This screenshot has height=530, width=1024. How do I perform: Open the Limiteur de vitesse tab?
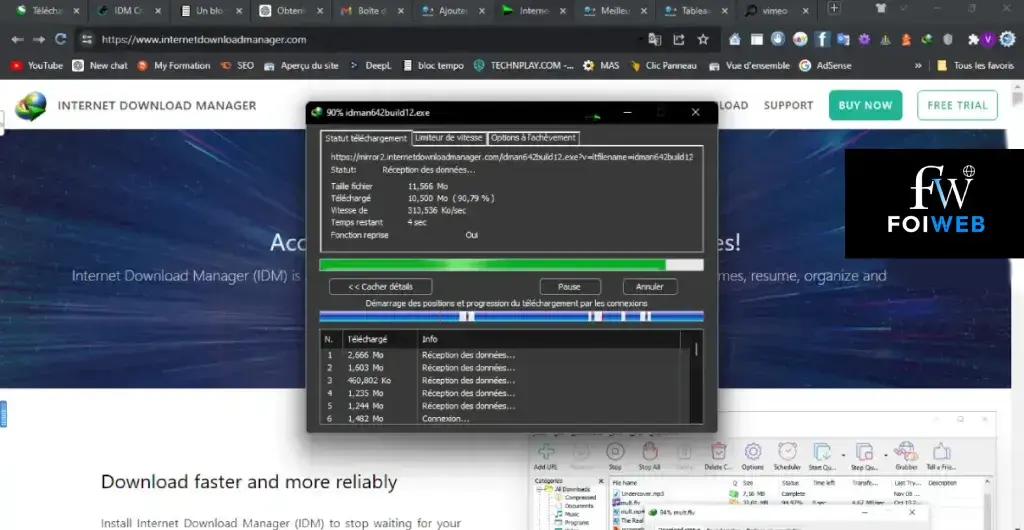[449, 138]
